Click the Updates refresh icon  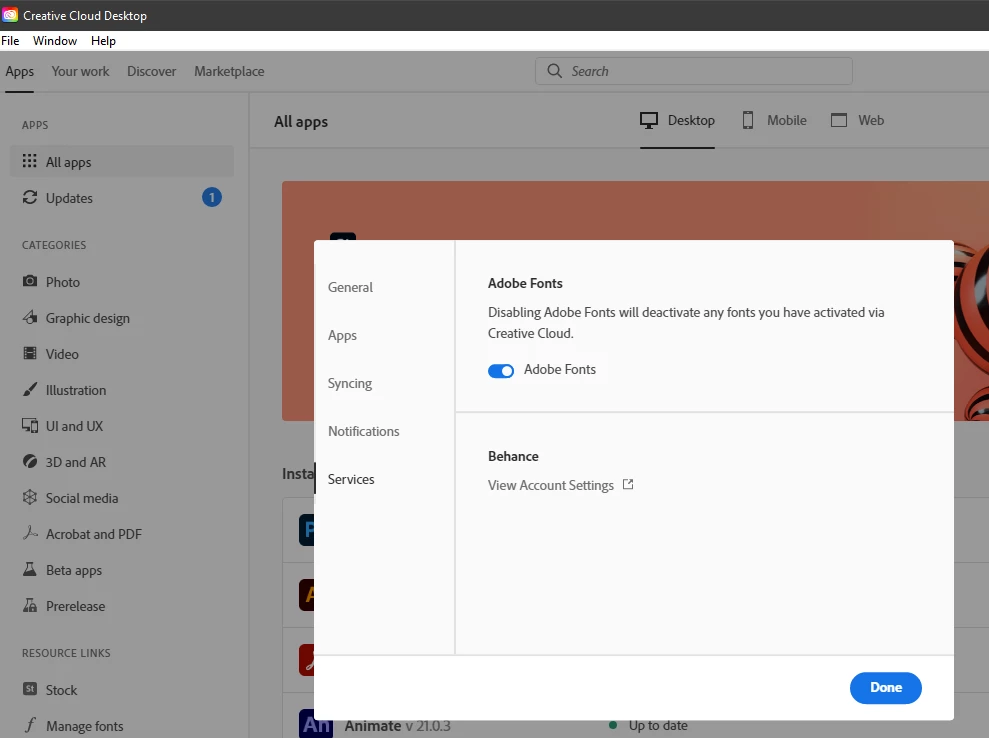click(30, 197)
